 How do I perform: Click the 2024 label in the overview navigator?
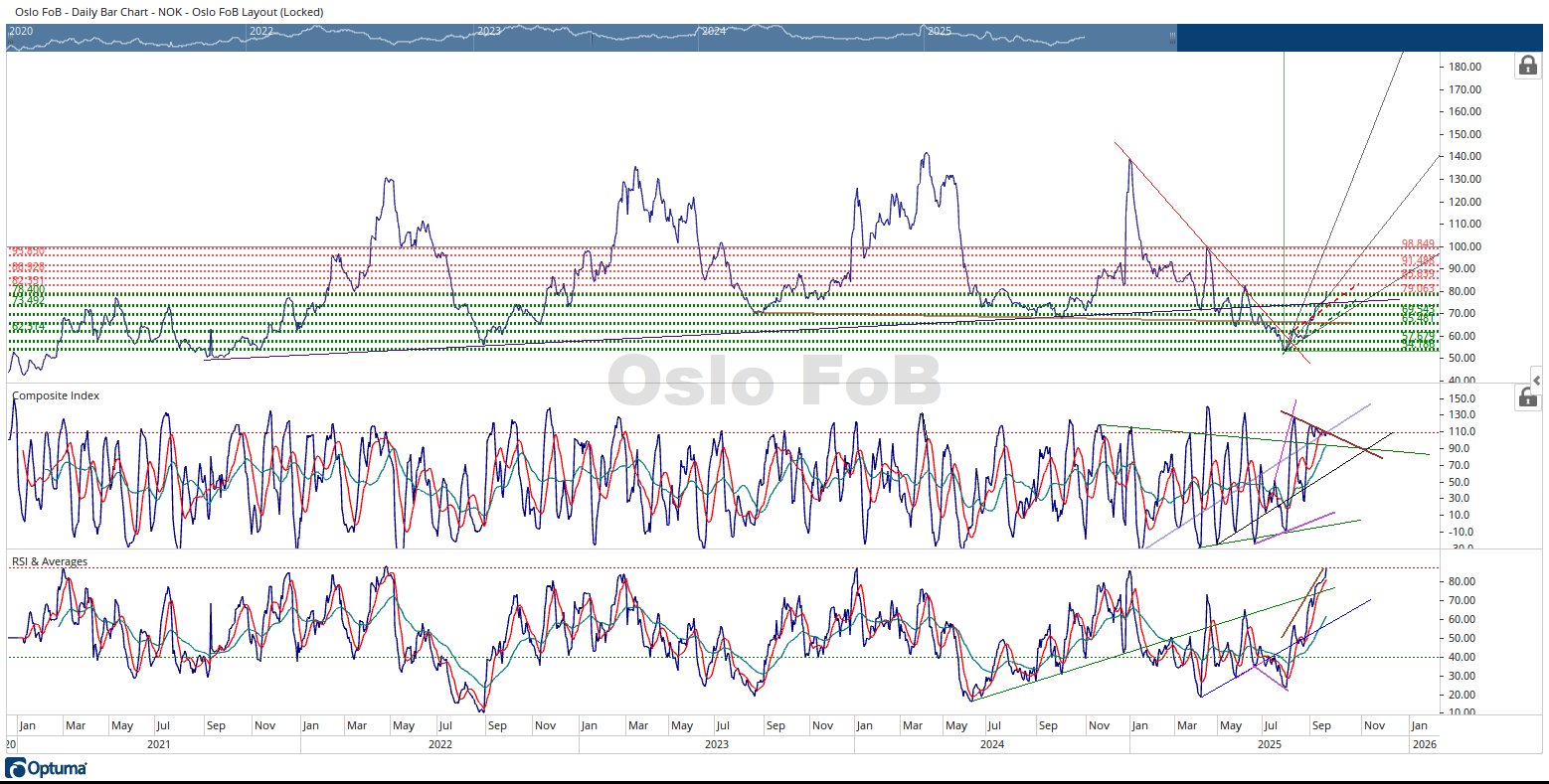(x=714, y=32)
